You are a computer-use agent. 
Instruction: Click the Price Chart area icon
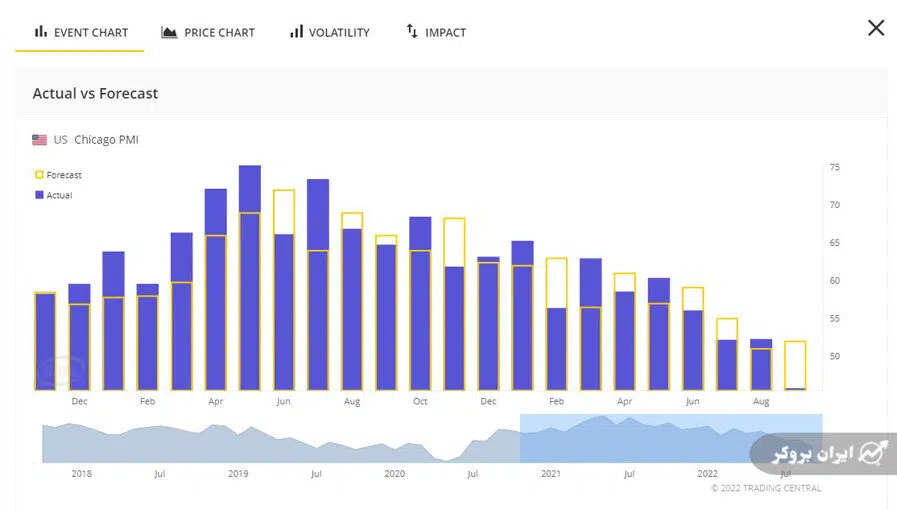pyautogui.click(x=169, y=32)
